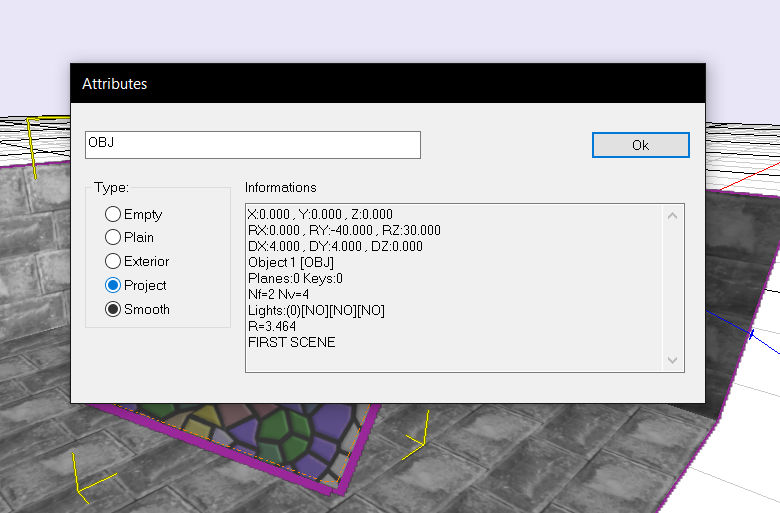780x513 pixels.
Task: Click the Object 1 [OBJ] line
Action: pos(291,262)
